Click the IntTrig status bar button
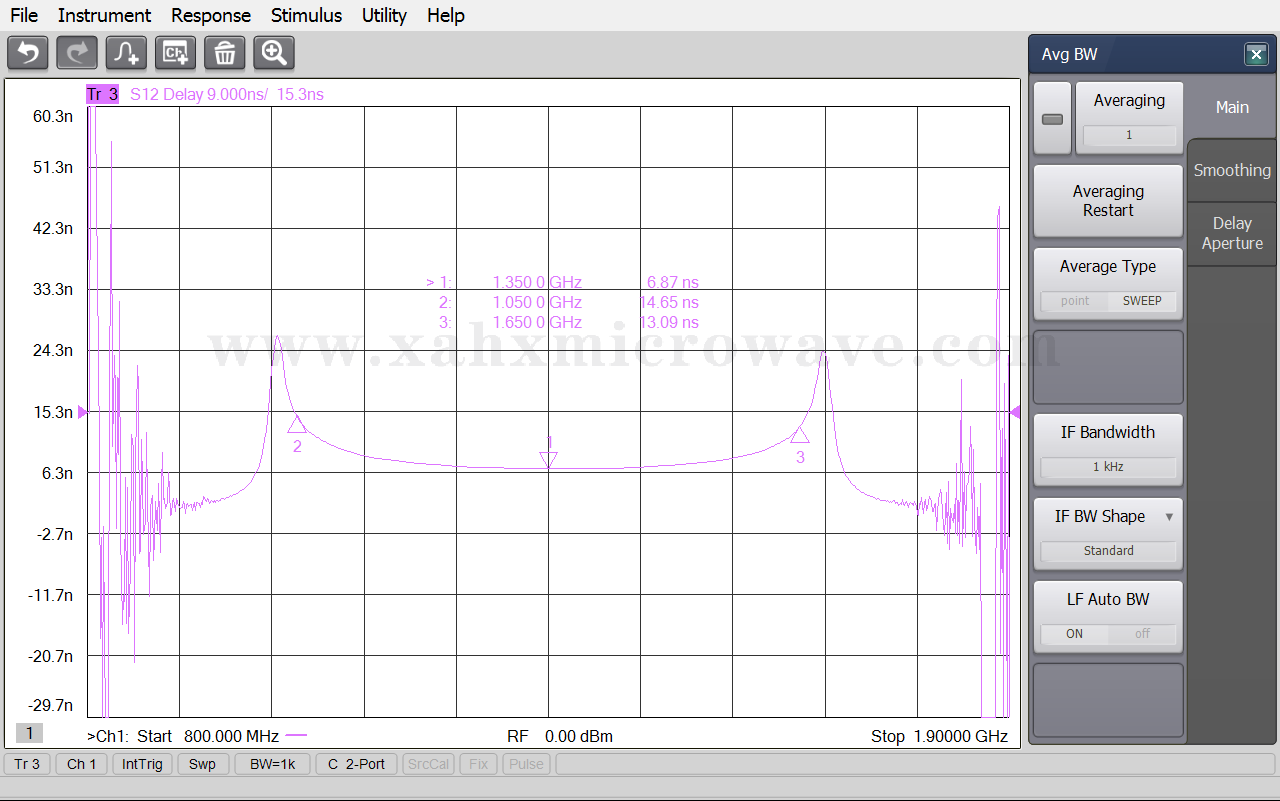Viewport: 1280px width, 801px height. click(142, 764)
